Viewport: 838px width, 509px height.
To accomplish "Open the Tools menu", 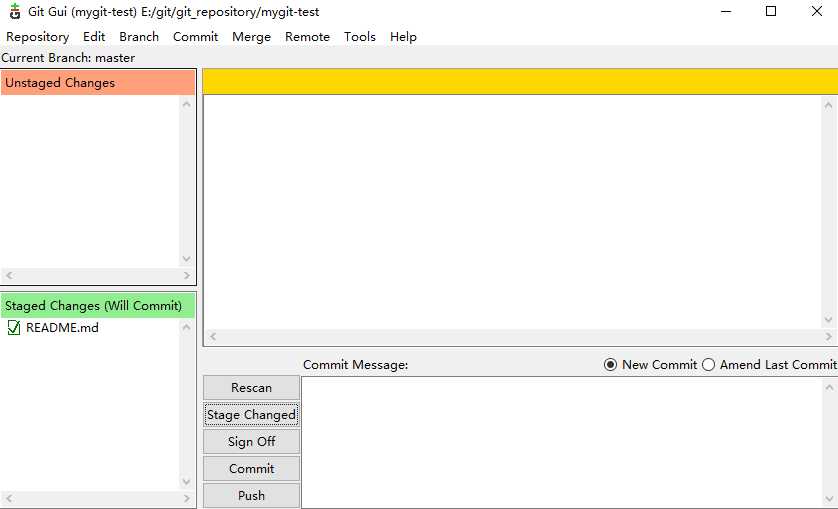I will pos(360,37).
